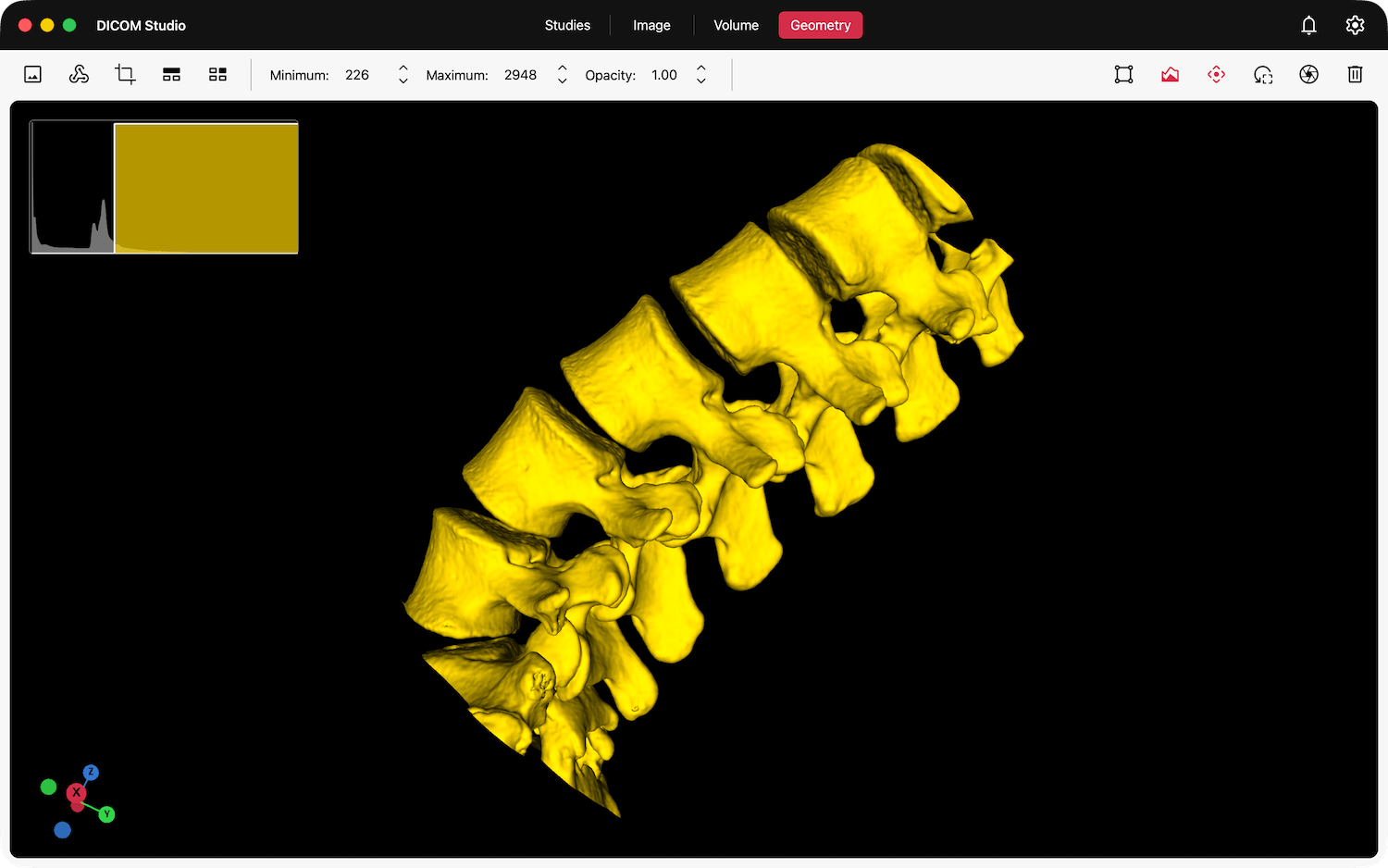
Task: Decrease the Opacity value
Action: pos(701,81)
